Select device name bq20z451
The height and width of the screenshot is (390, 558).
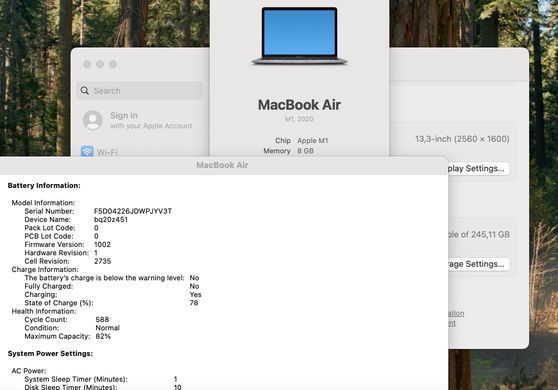pos(111,220)
